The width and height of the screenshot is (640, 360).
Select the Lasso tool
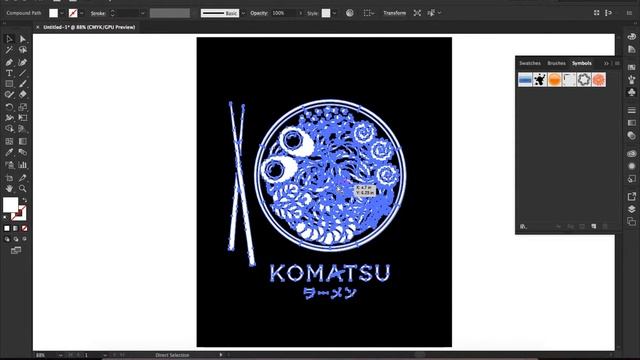[22, 50]
